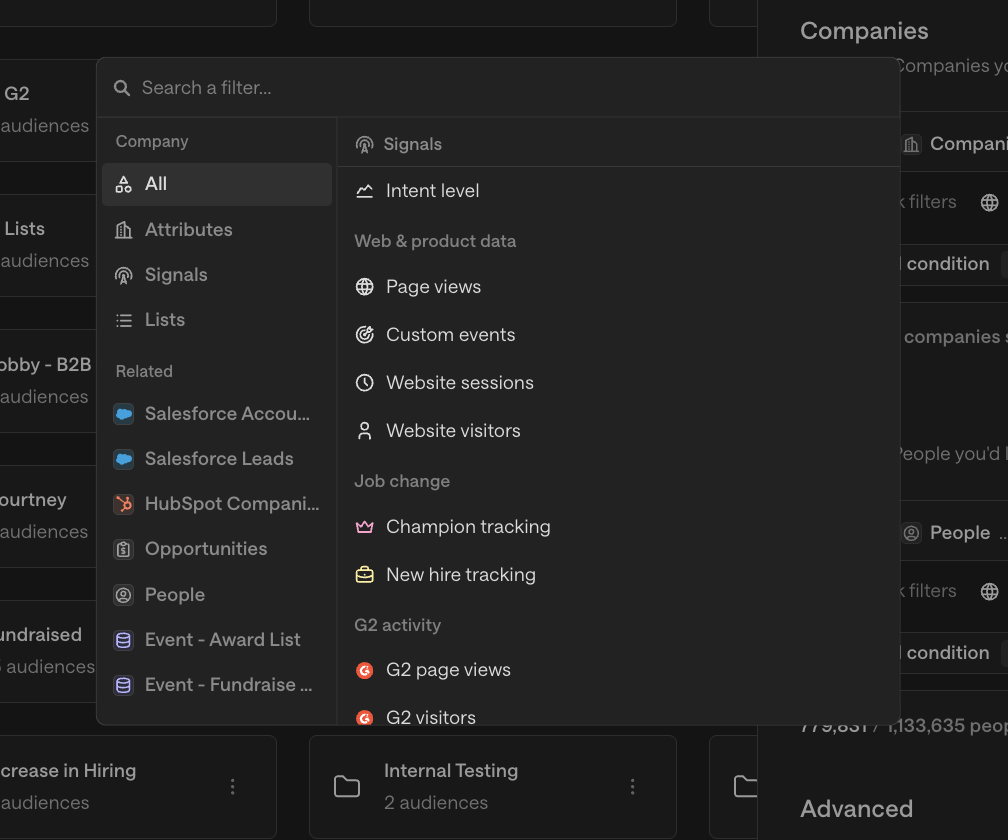This screenshot has width=1008, height=840.
Task: Choose Champion tracking filter
Action: (x=618, y=527)
